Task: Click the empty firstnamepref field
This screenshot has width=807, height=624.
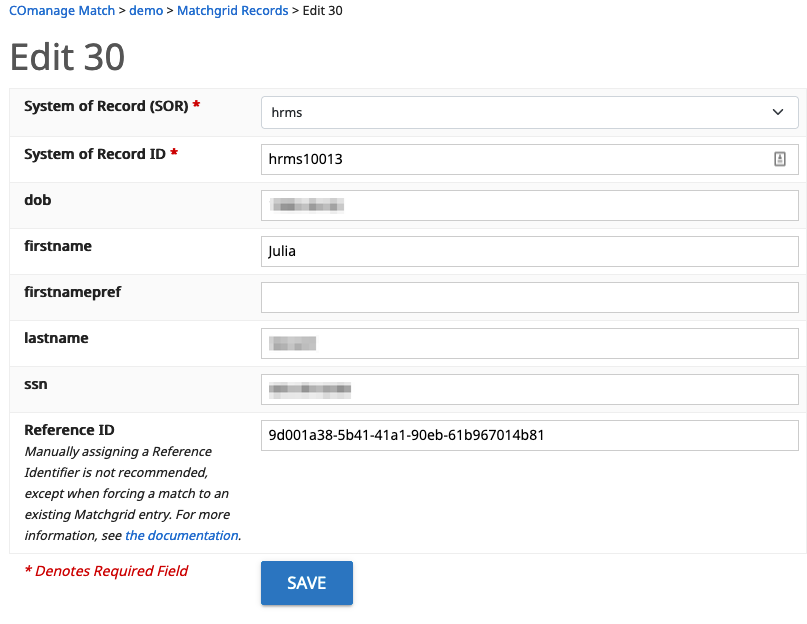Action: 528,297
